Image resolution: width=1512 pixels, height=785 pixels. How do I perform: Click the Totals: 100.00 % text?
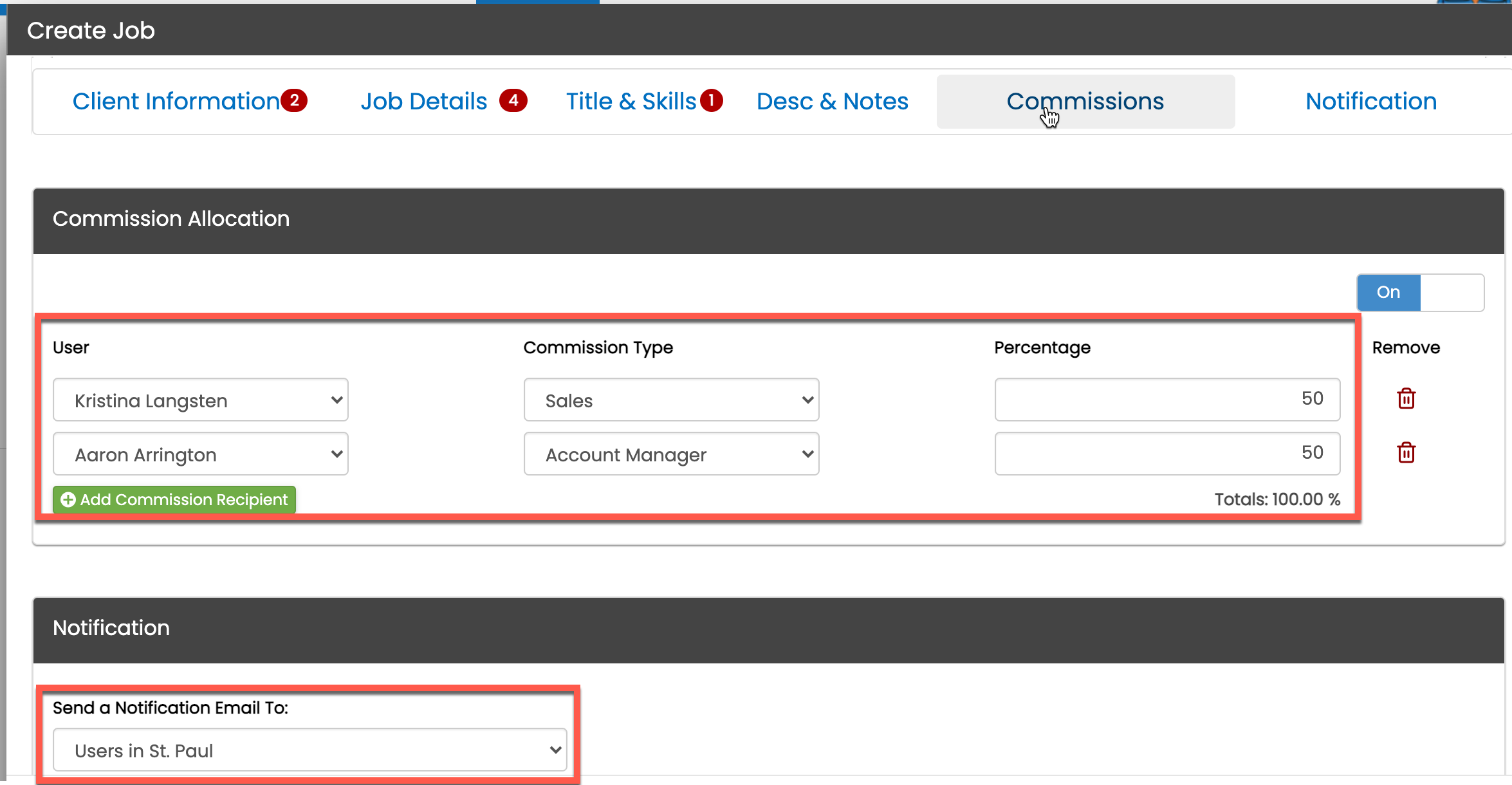click(x=1277, y=499)
